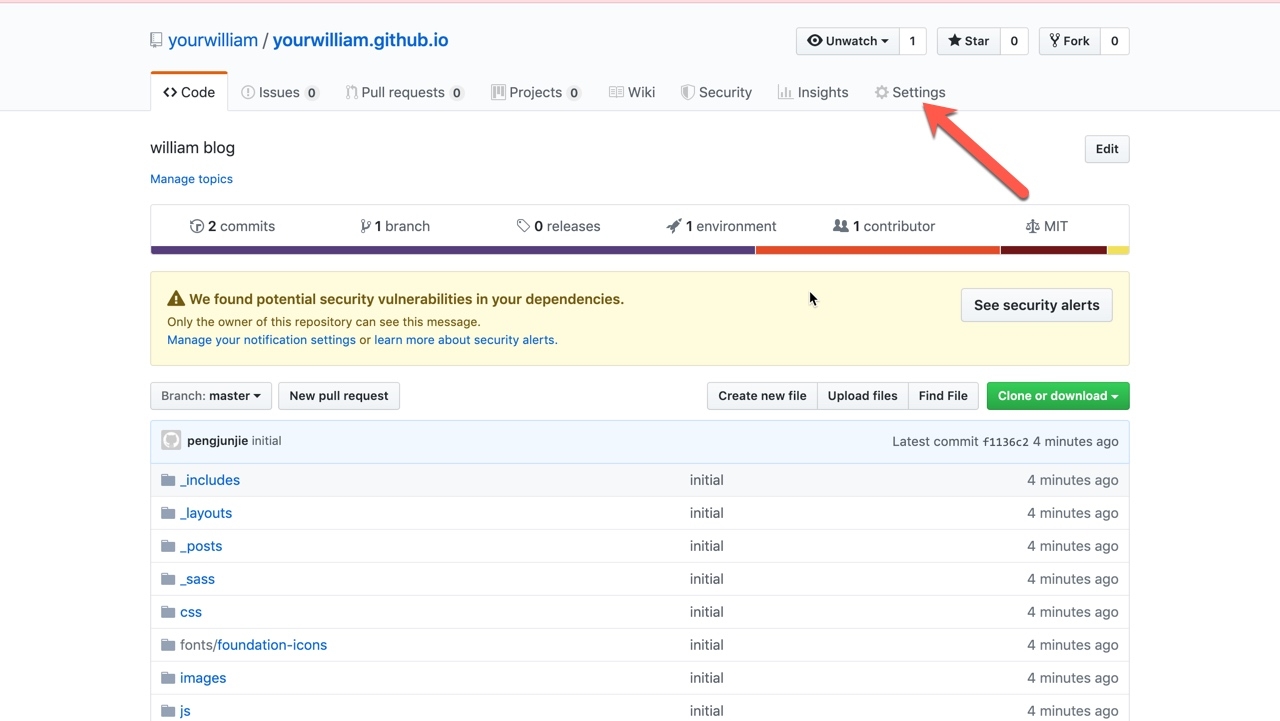Fork the repository using Fork button
1280x721 pixels.
(x=1069, y=41)
